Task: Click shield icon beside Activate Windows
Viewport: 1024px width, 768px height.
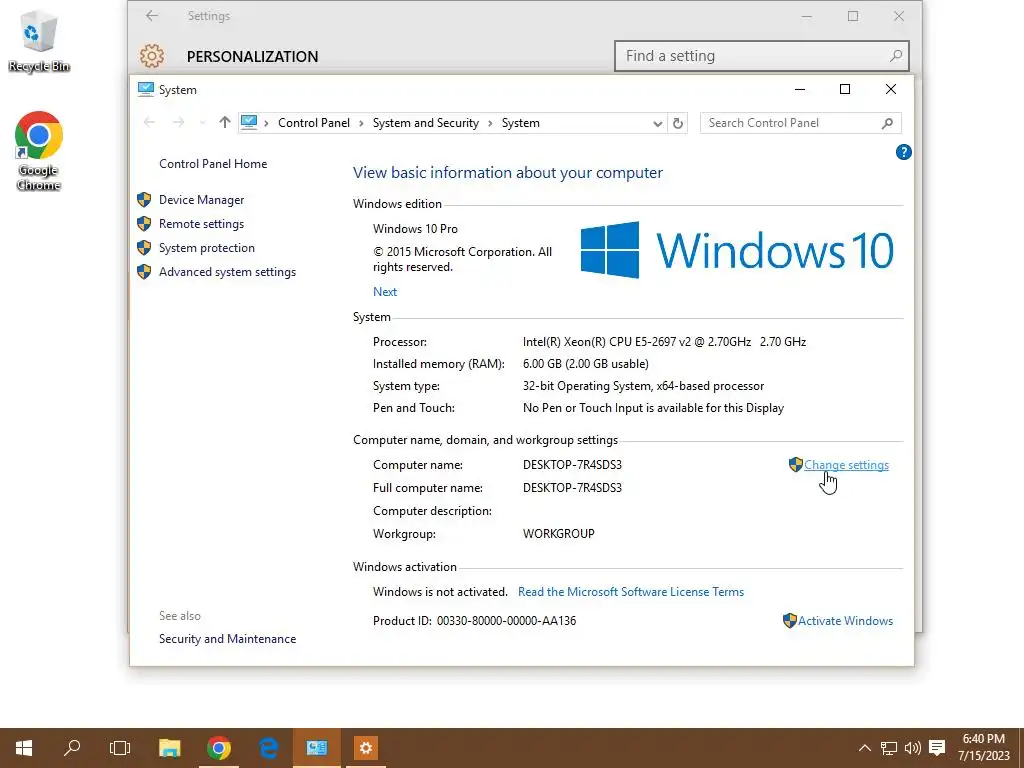Action: coord(790,620)
